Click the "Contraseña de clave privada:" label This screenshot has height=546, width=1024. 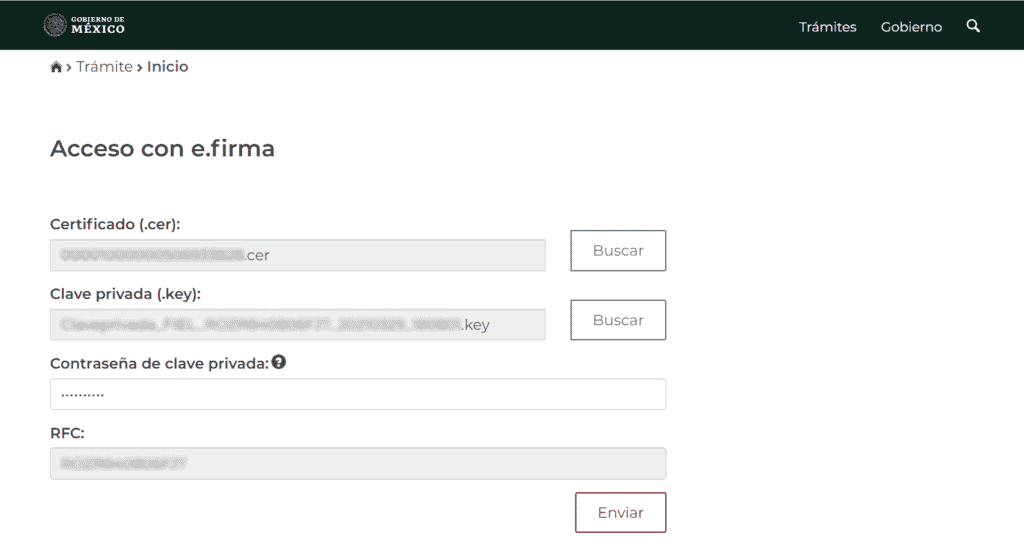pos(159,363)
